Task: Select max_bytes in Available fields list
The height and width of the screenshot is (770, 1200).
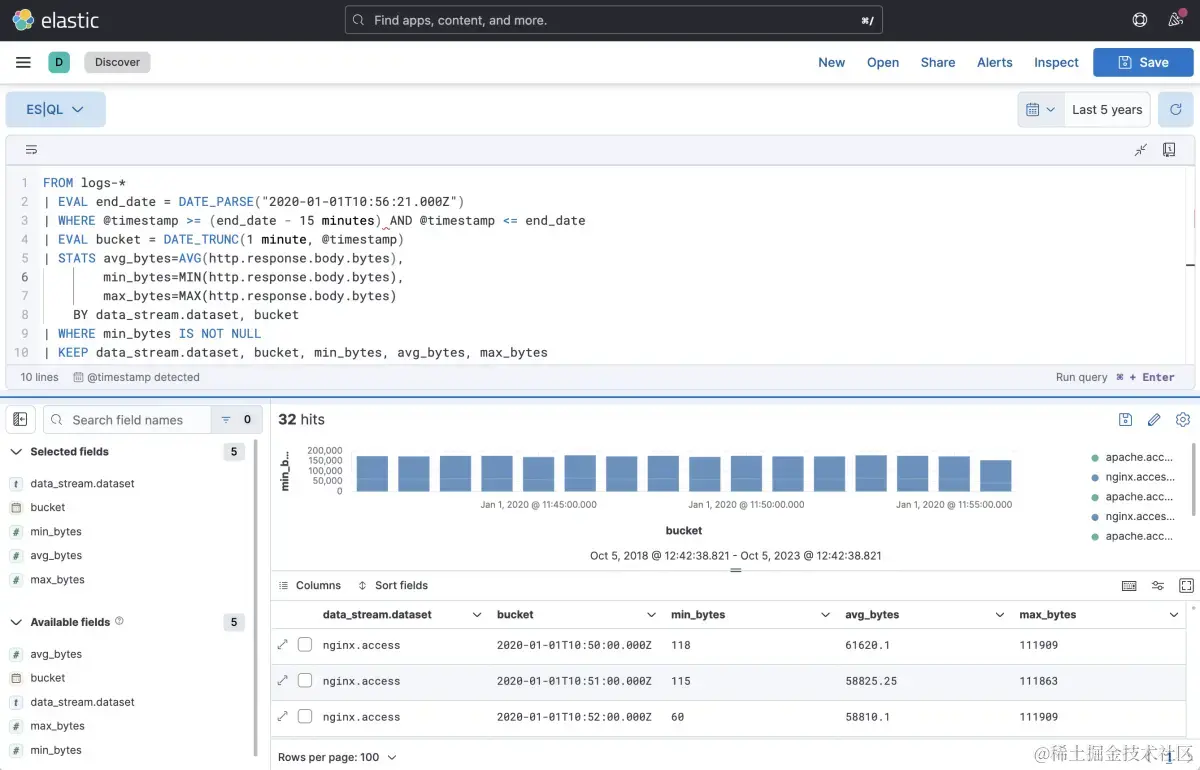Action: point(57,726)
